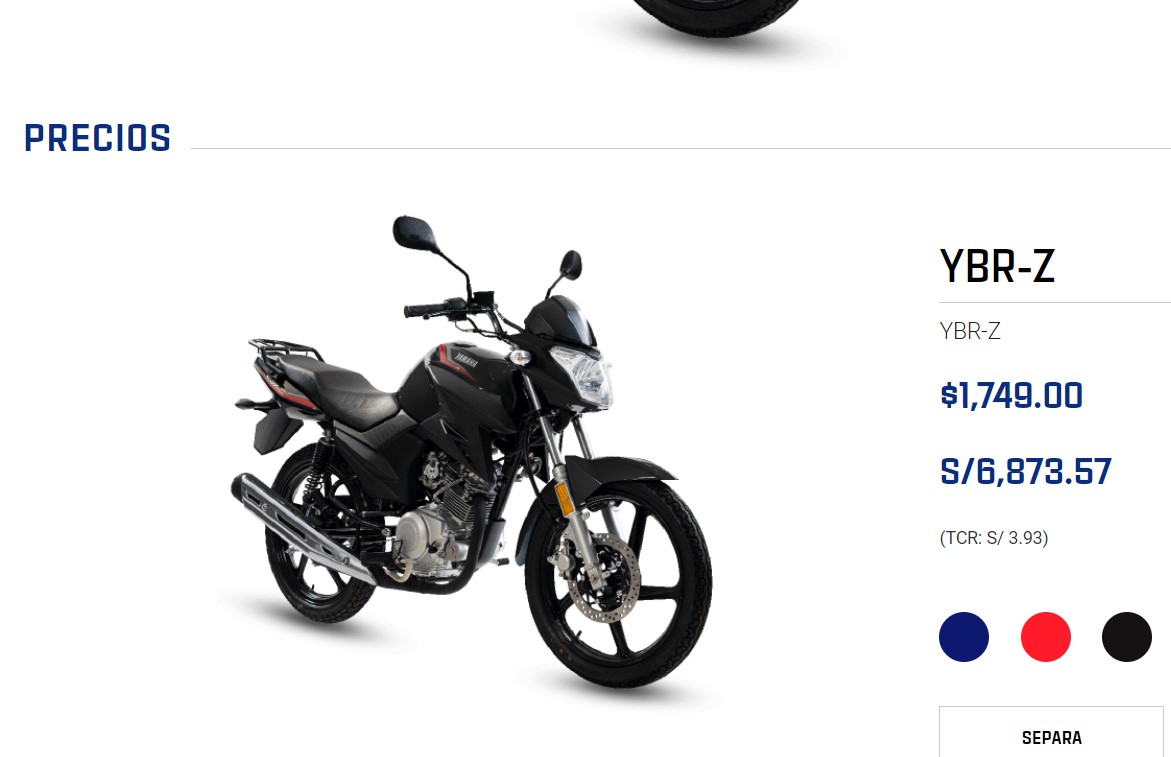The width and height of the screenshot is (1171, 757).
Task: Click the S/6,873.57 soles price
Action: 1025,472
